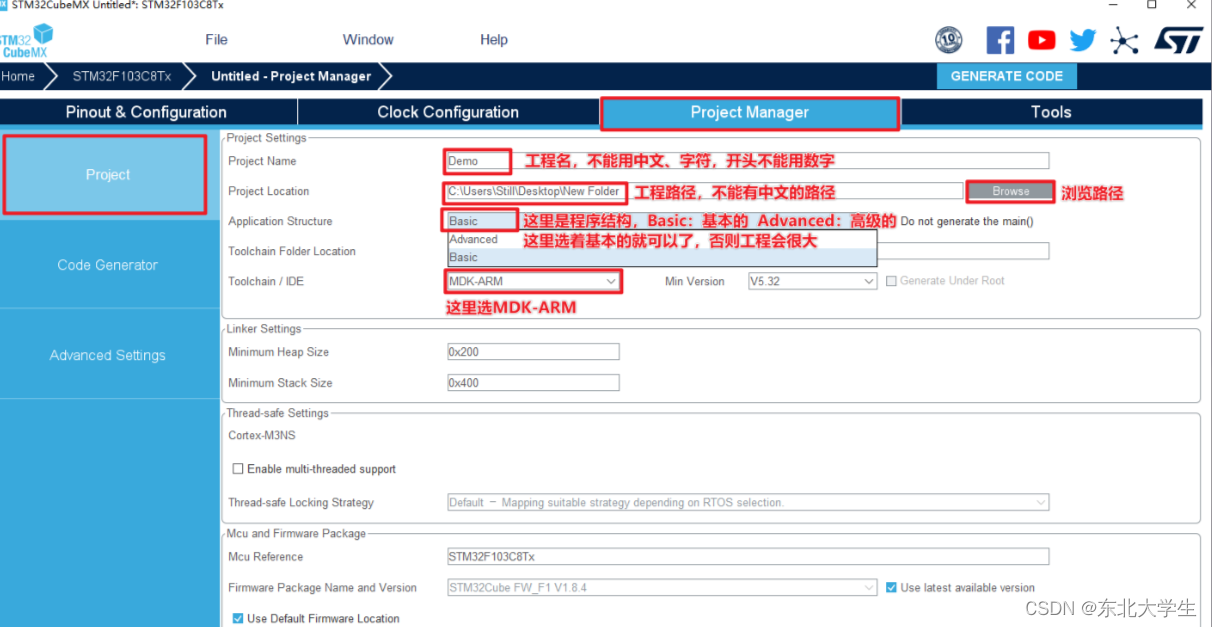Click the Toolchain Folder Location label
Image resolution: width=1212 pixels, height=627 pixels.
click(x=292, y=251)
